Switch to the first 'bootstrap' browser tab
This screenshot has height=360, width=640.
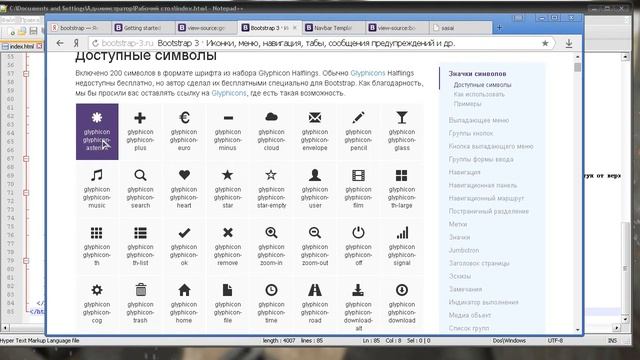(x=79, y=28)
